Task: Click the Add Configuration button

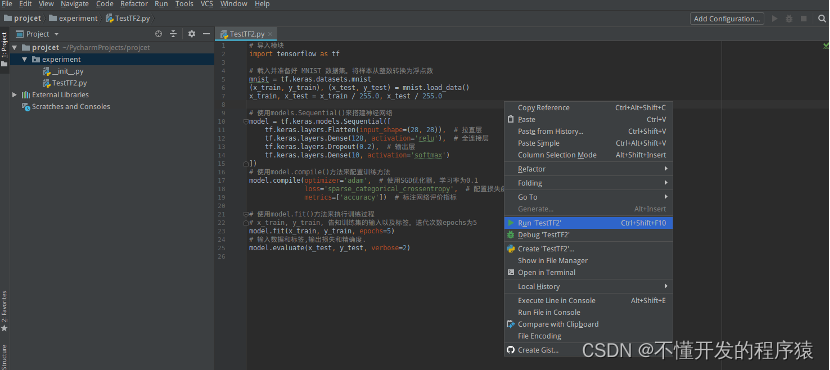Action: [x=727, y=19]
